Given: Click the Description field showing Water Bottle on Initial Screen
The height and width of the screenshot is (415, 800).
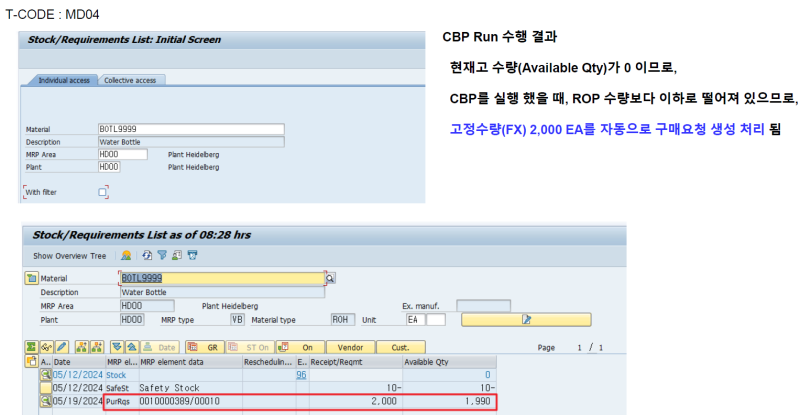Looking at the screenshot, I should click(191, 142).
